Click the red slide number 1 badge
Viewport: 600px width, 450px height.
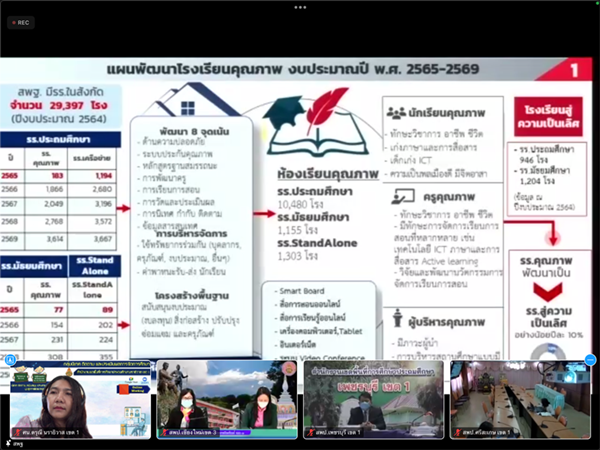coord(574,71)
